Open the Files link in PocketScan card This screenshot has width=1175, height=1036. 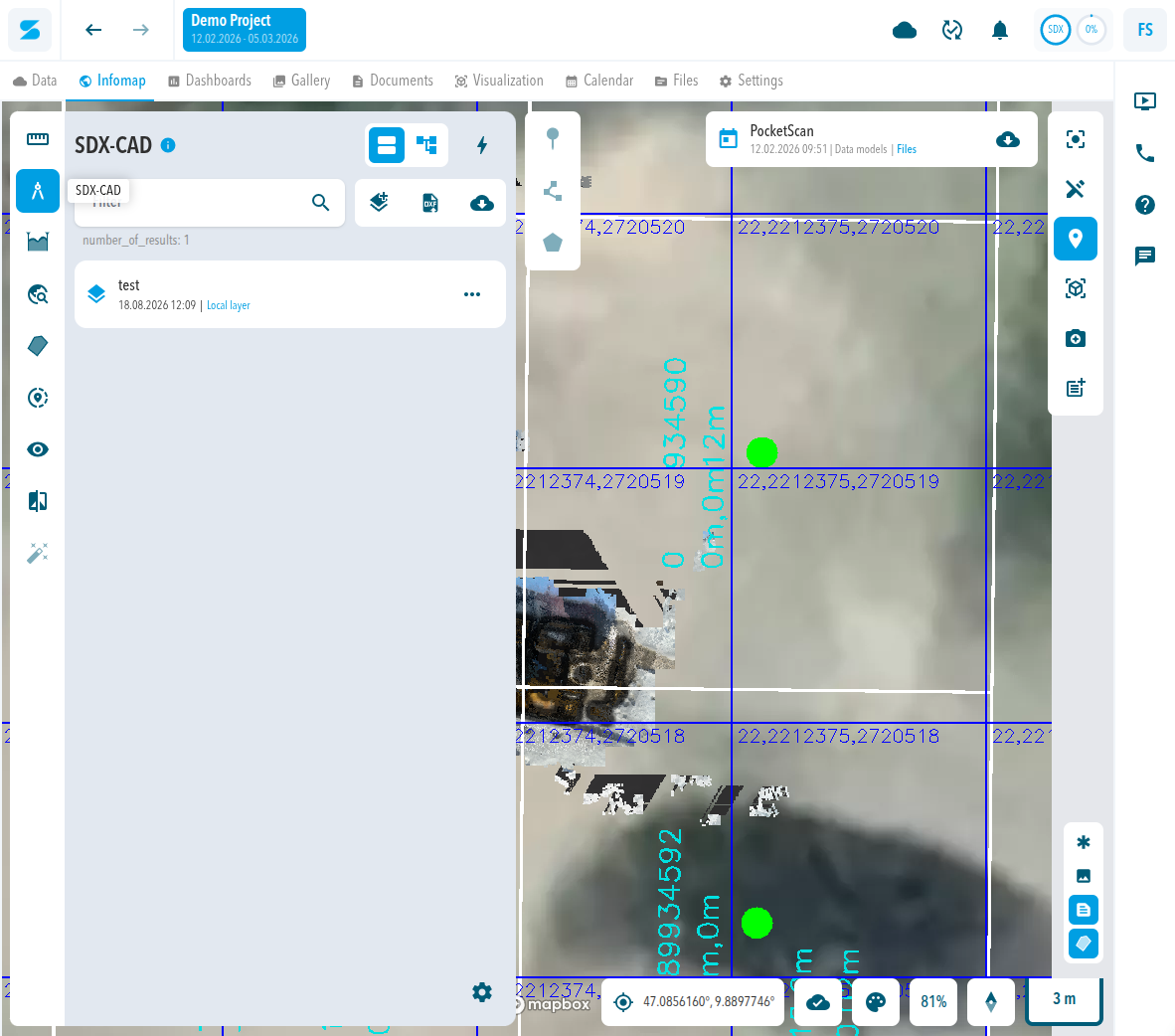point(907,149)
